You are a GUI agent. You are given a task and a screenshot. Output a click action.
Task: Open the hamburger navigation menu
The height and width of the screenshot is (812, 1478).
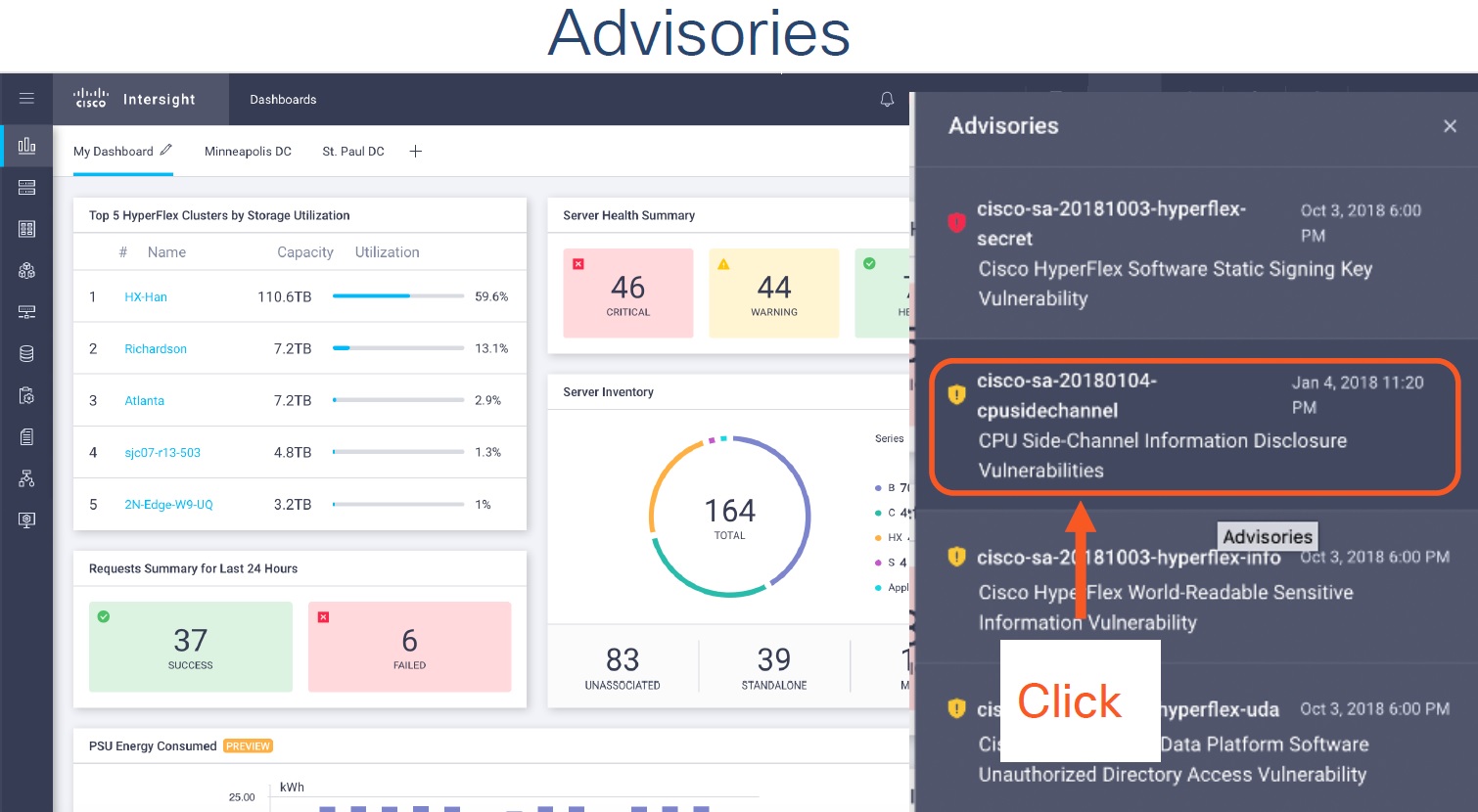(26, 99)
